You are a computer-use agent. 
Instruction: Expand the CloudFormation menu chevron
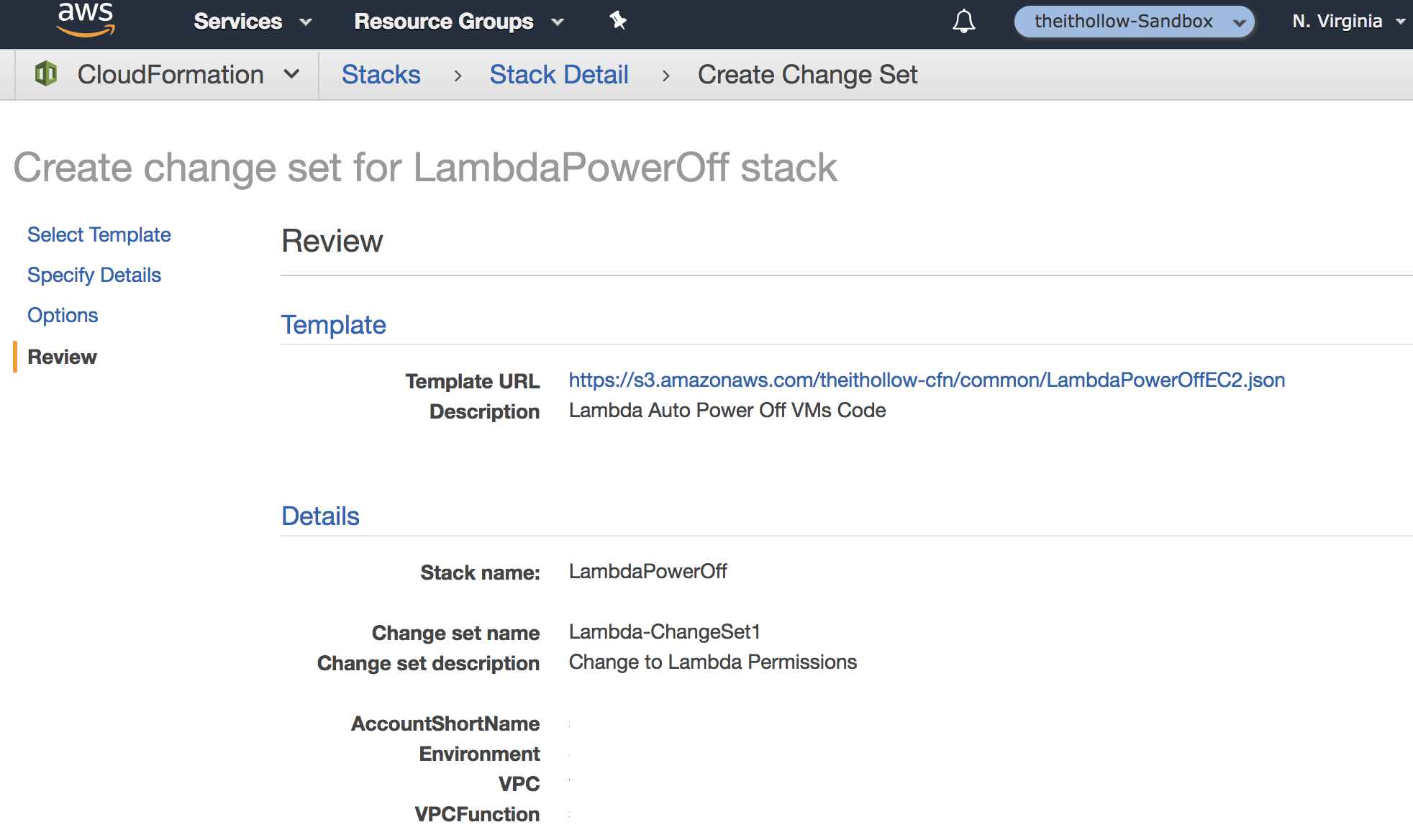(x=291, y=74)
